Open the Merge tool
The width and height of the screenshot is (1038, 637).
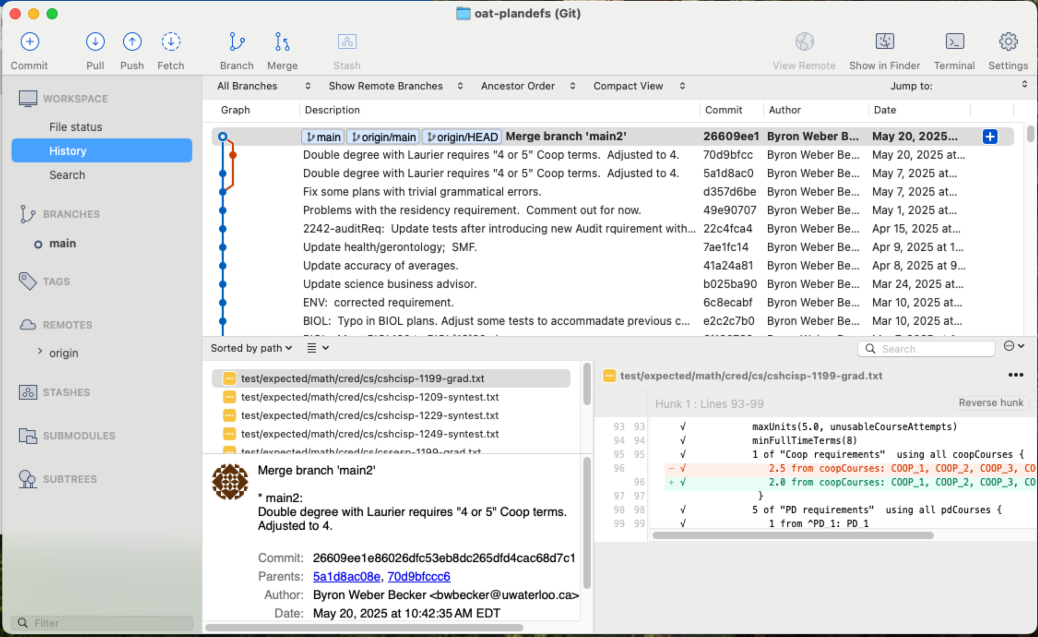[x=282, y=42]
